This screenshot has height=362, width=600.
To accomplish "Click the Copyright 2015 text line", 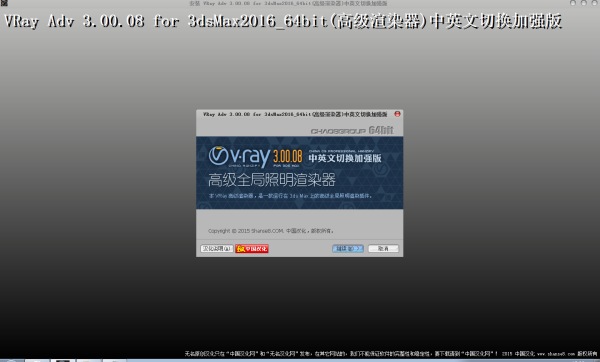I will 271,231.
